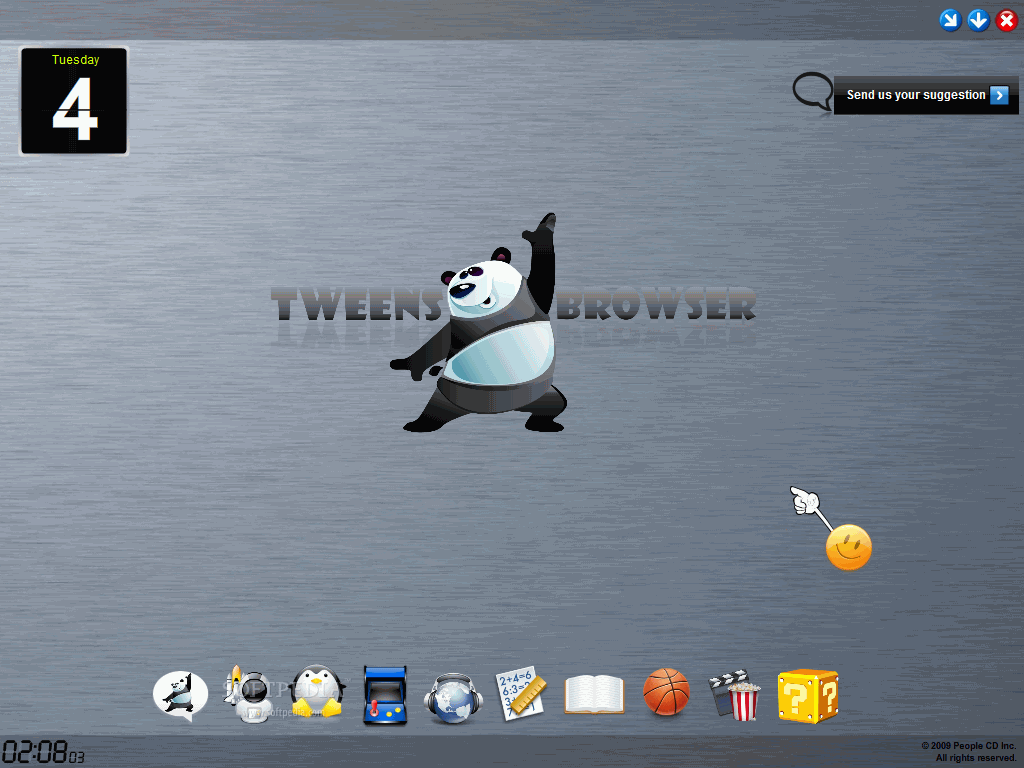Click the 2009 People CD Inc. copyright text

[968, 752]
